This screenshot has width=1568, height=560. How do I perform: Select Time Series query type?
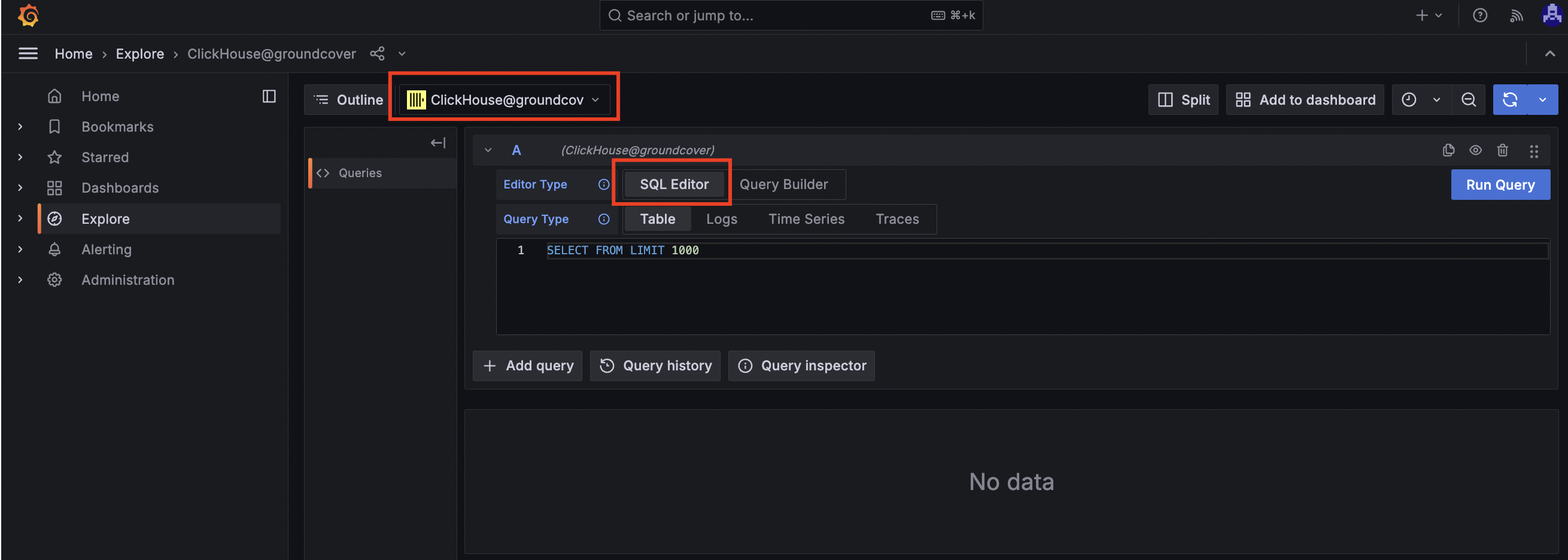(x=806, y=219)
